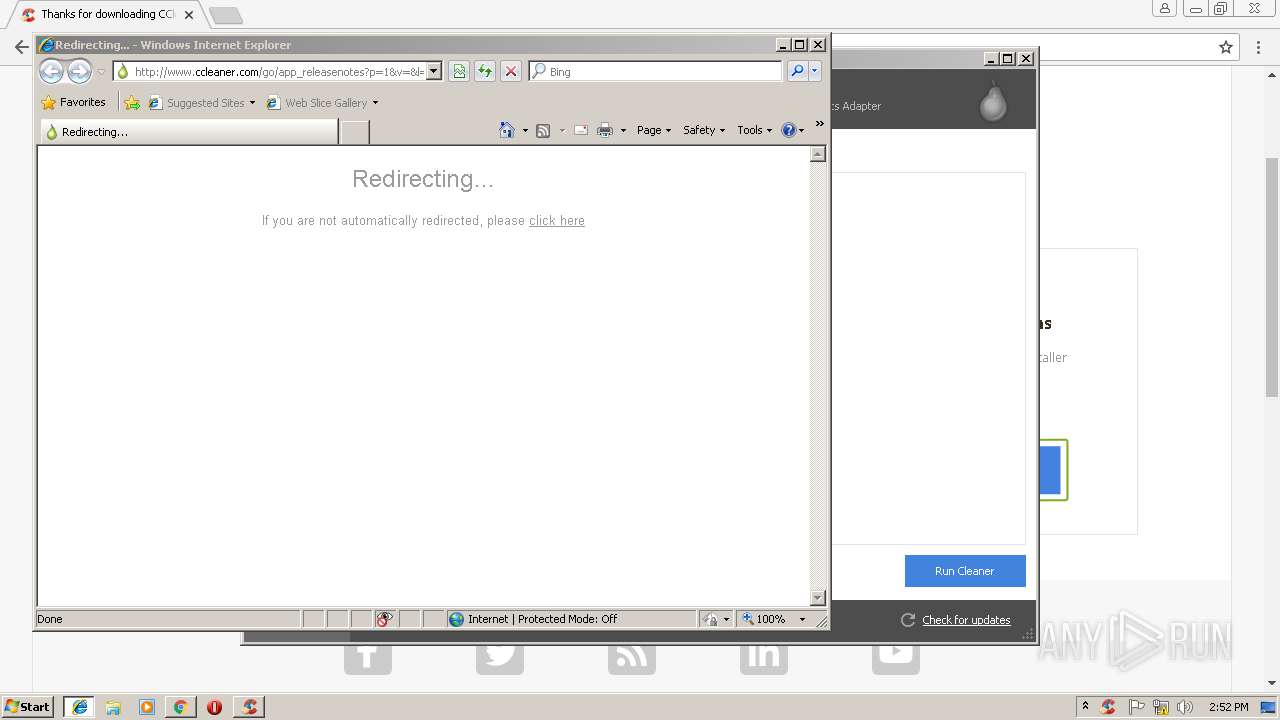Click IE vertical scrollbar down arrow
This screenshot has width=1280, height=720.
point(817,598)
